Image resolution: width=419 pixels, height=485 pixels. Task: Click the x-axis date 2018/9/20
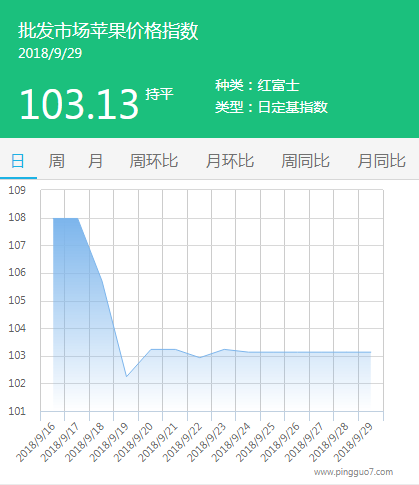pos(134,442)
